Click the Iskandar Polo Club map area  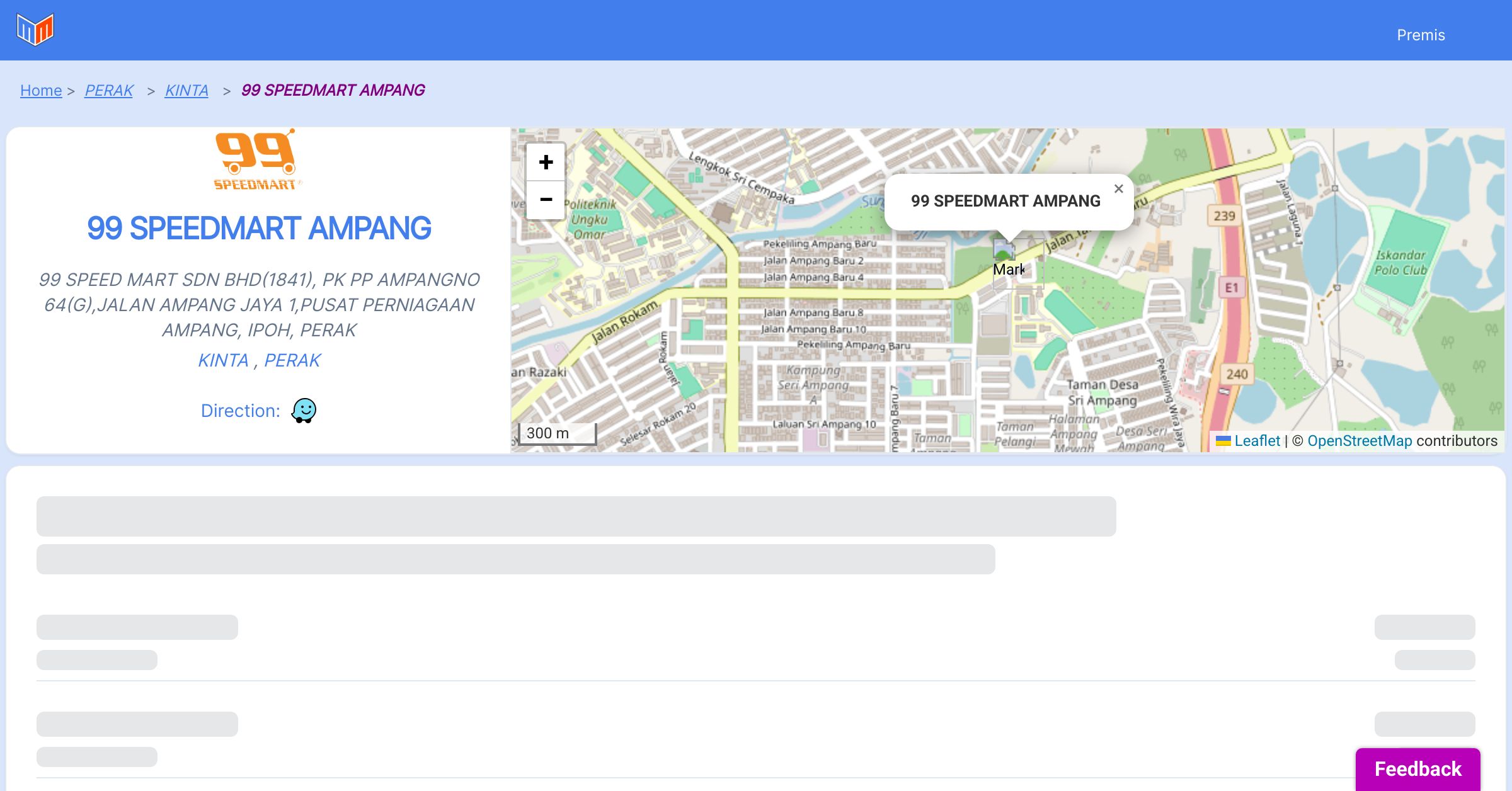coord(1400,263)
